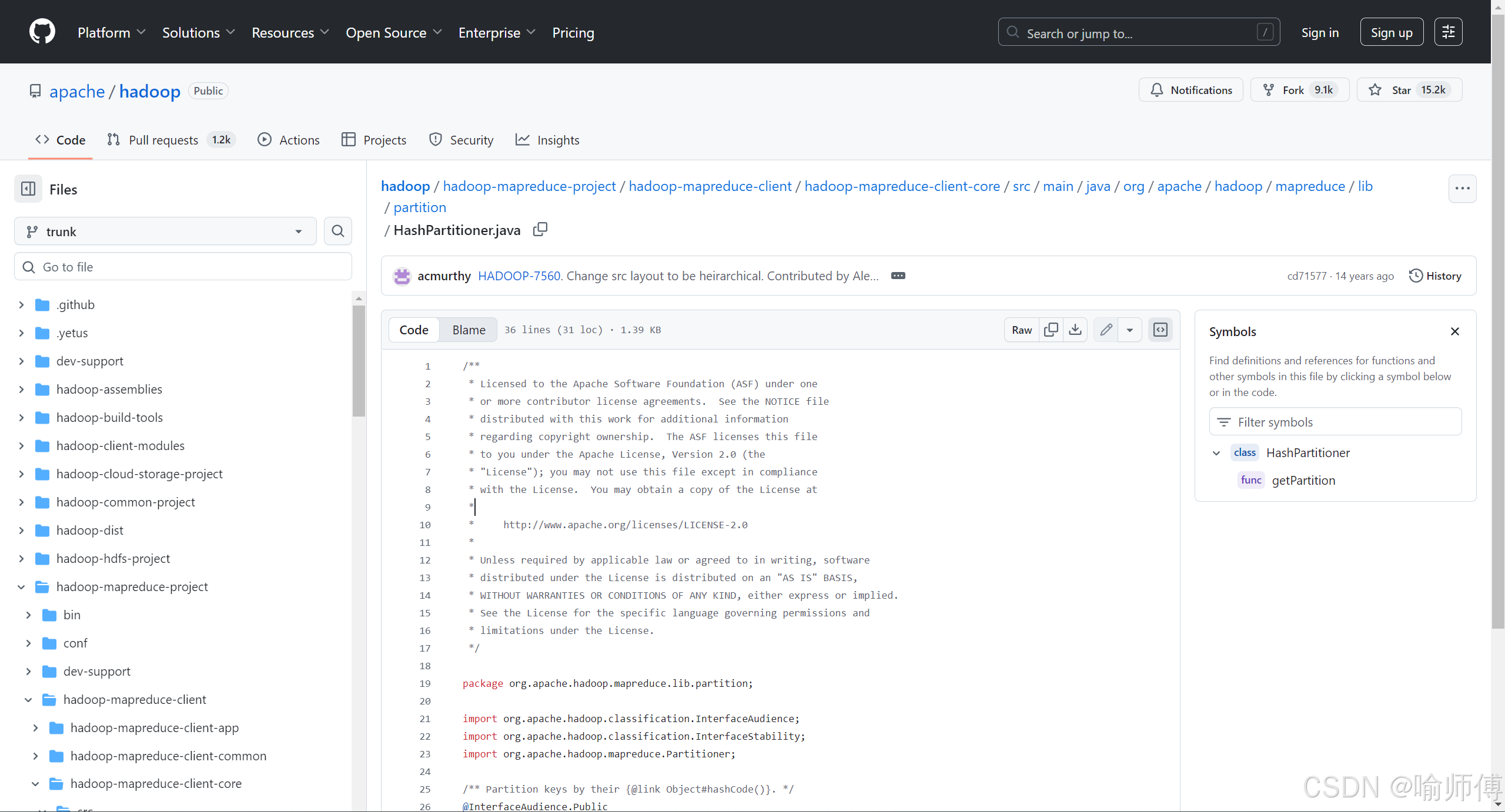
Task: Navigate to the partition breadcrumb folder
Action: pos(420,207)
